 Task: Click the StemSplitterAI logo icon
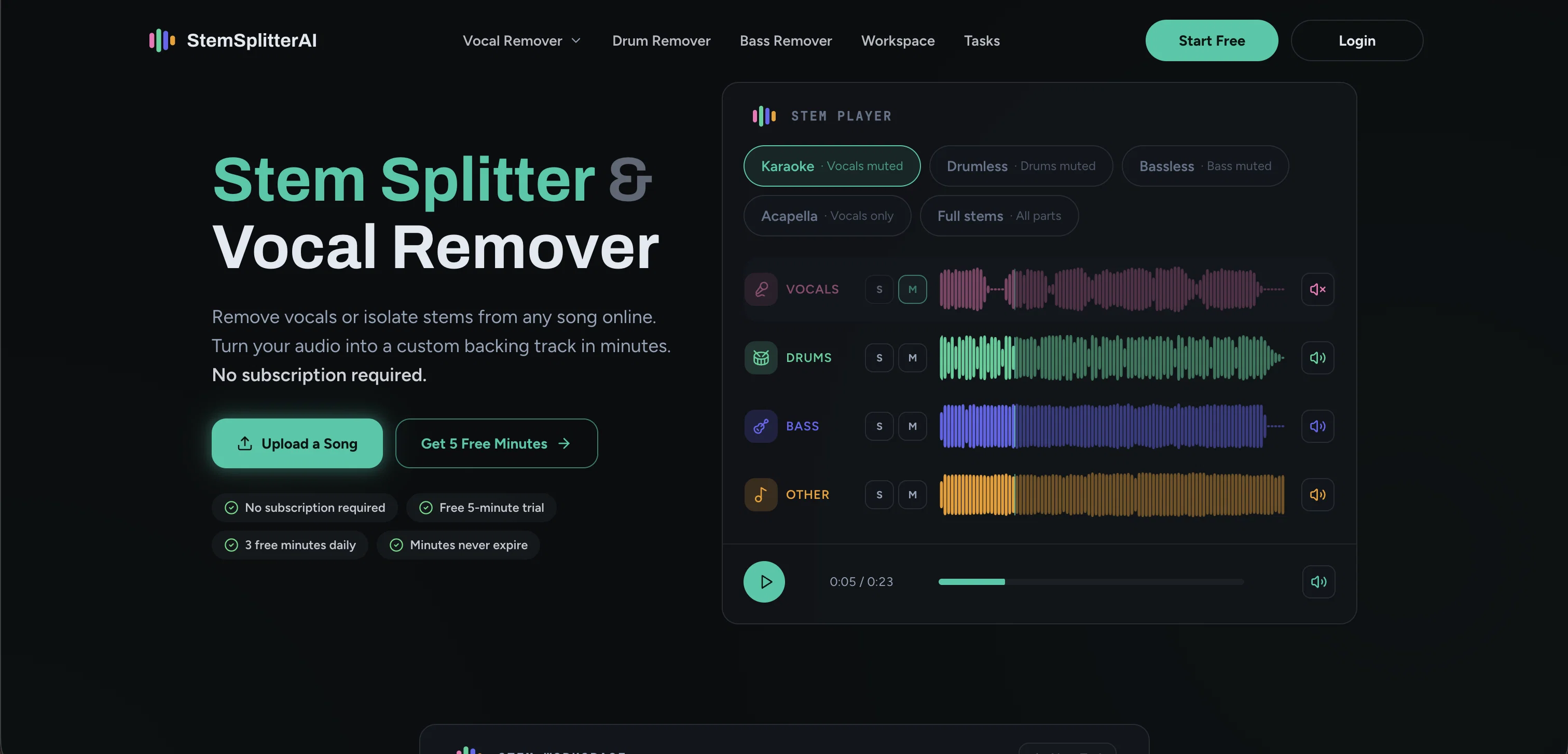(x=162, y=40)
